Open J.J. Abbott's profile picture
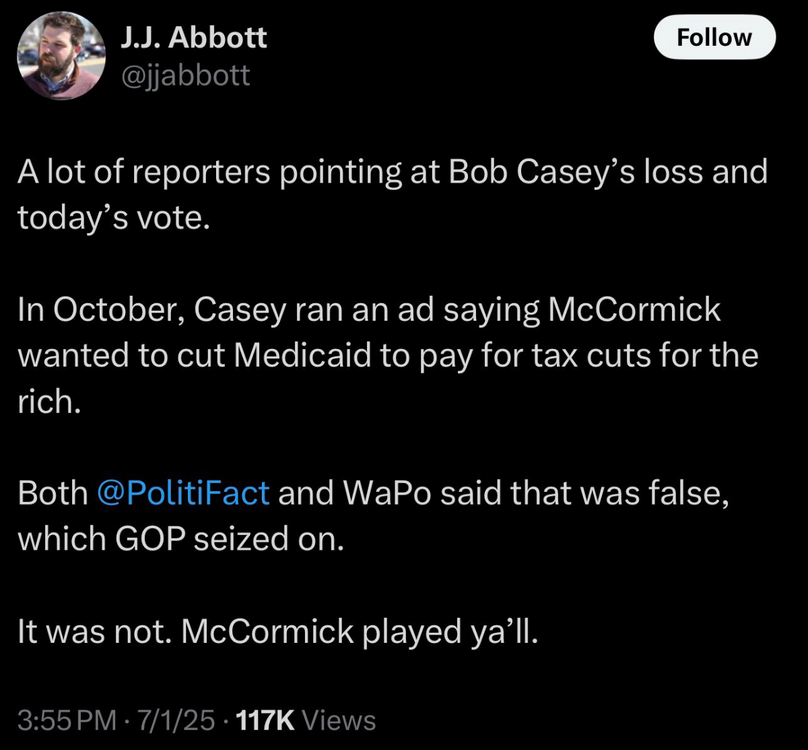Viewport: 808px width, 750px height. [x=60, y=56]
